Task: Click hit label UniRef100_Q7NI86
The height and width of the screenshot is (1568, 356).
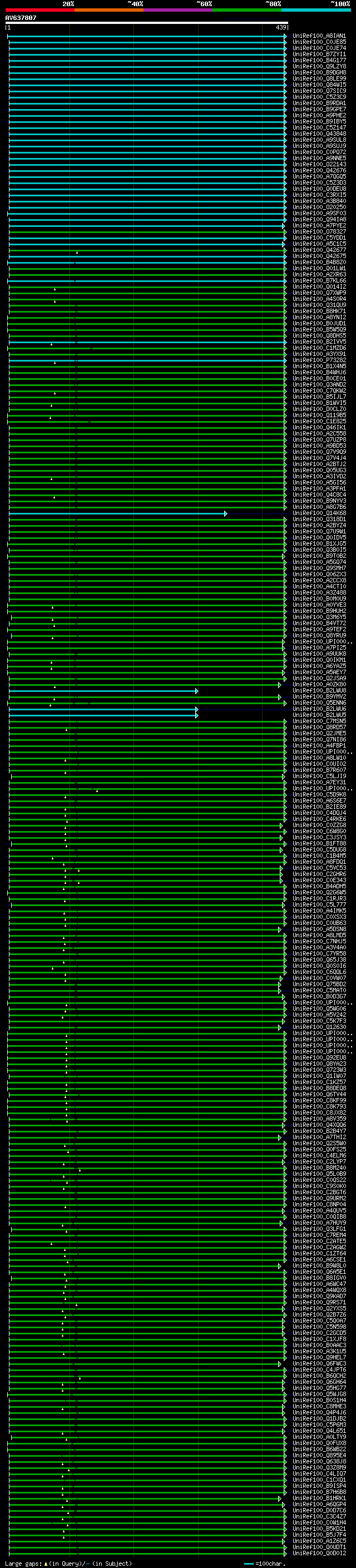Action: (319, 740)
